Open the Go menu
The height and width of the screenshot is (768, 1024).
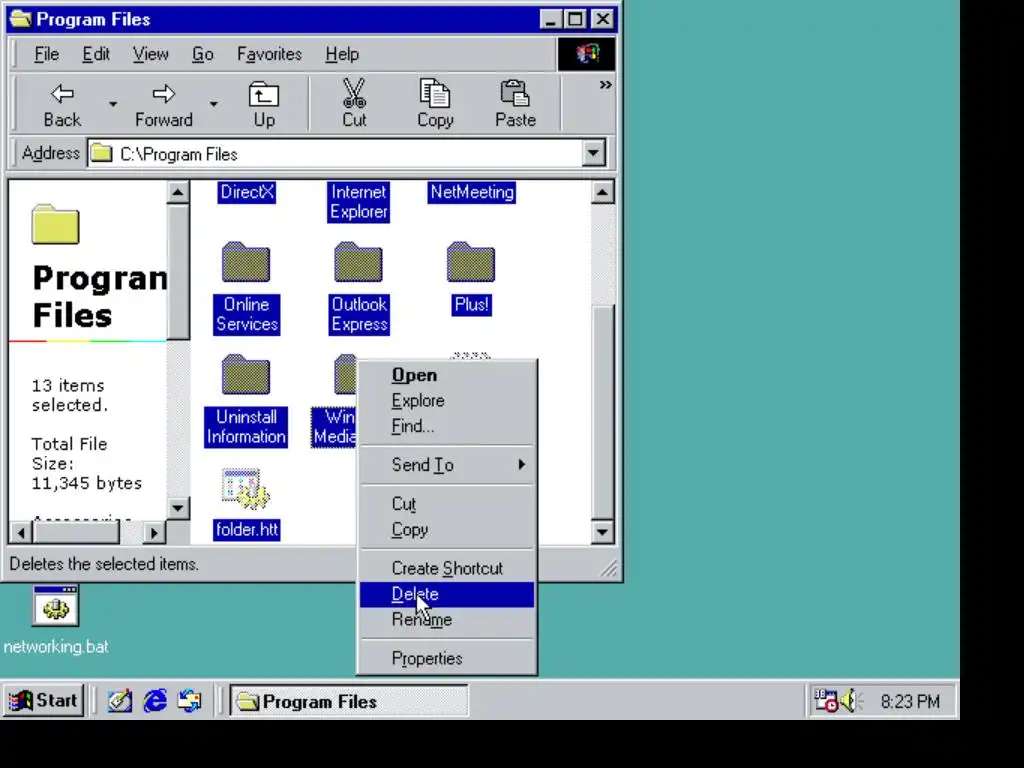point(202,54)
